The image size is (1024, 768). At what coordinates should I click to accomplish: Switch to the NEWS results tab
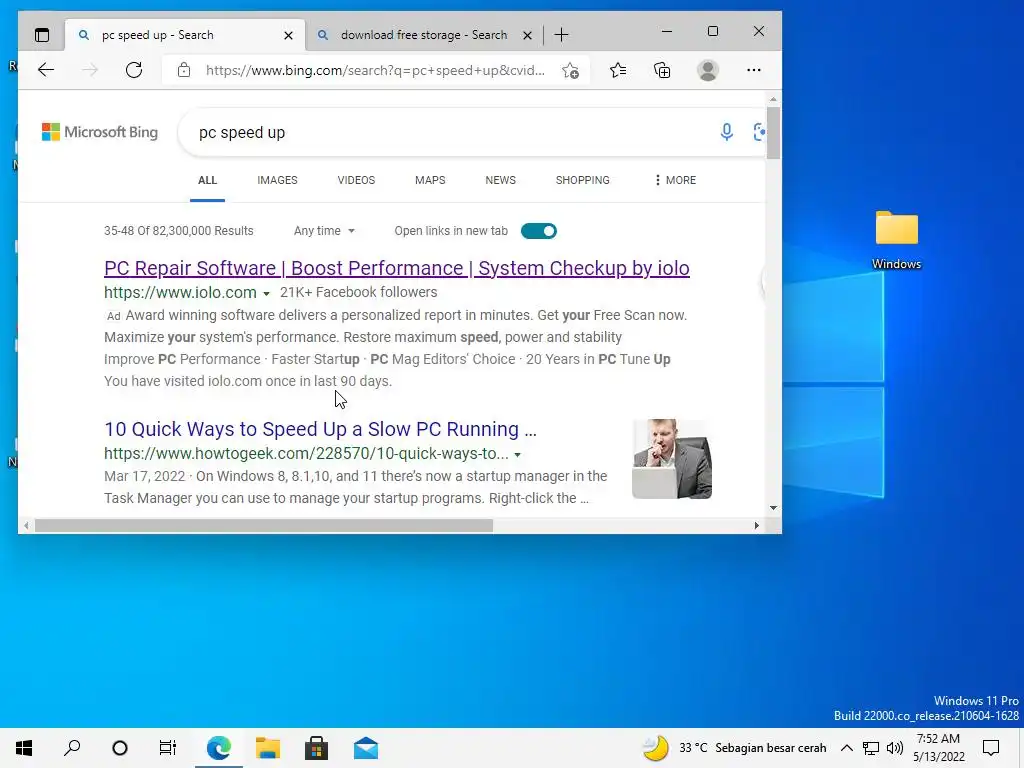click(x=500, y=180)
